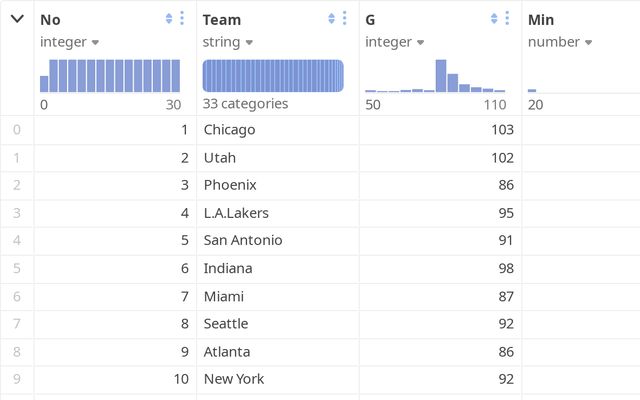Change No column integer type dropdown
The image size is (640, 400).
70,42
